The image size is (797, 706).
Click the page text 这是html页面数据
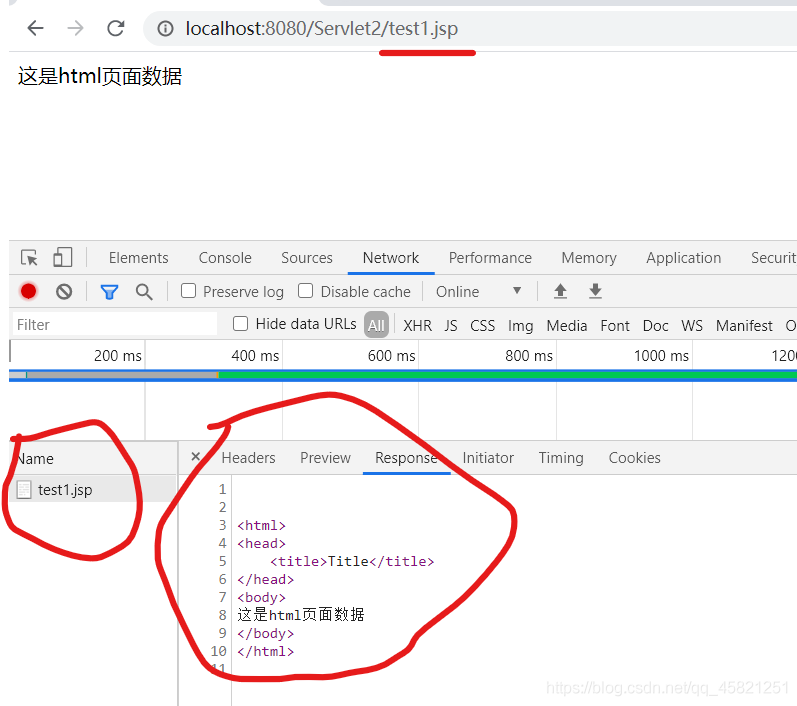tap(100, 76)
